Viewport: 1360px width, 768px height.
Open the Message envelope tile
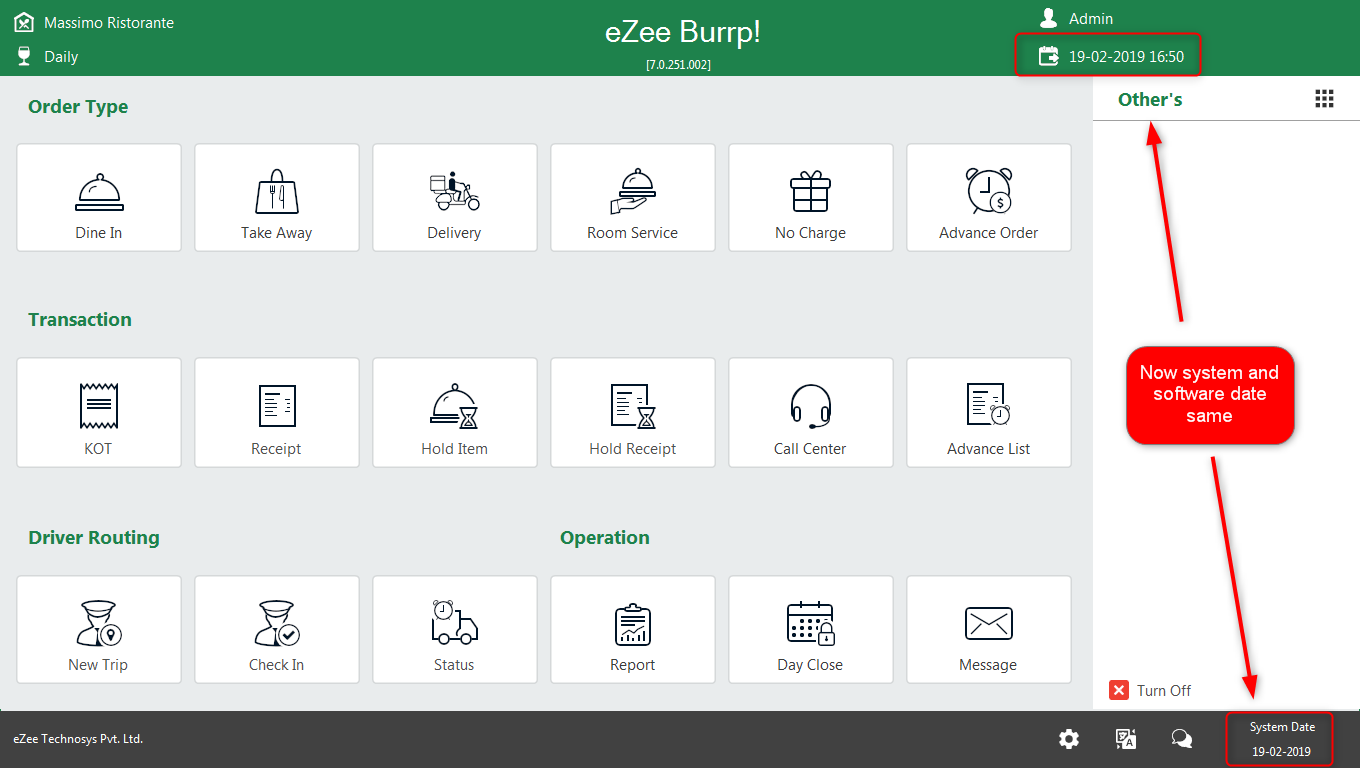tap(989, 629)
